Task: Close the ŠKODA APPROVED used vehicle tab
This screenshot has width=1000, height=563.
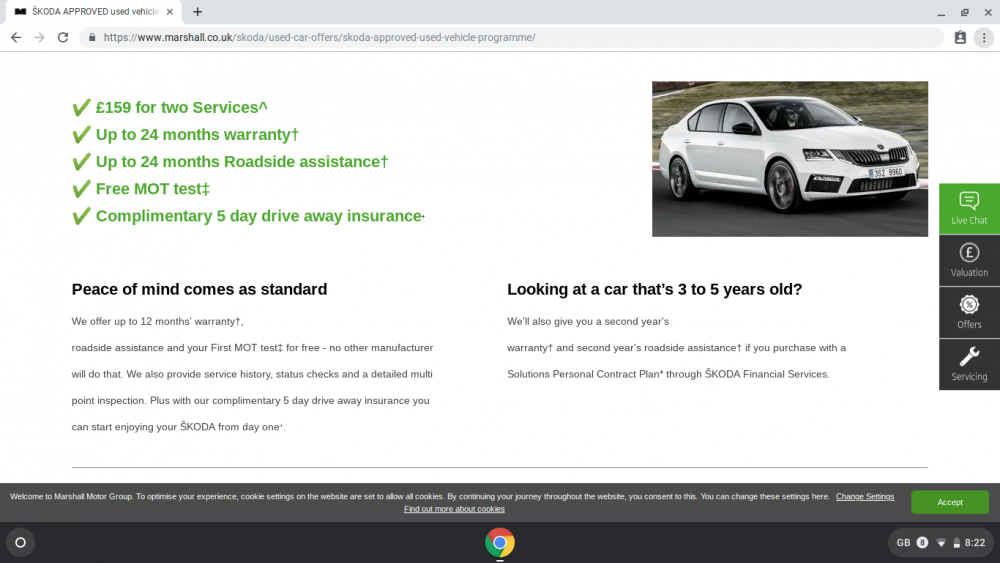Action: [170, 11]
